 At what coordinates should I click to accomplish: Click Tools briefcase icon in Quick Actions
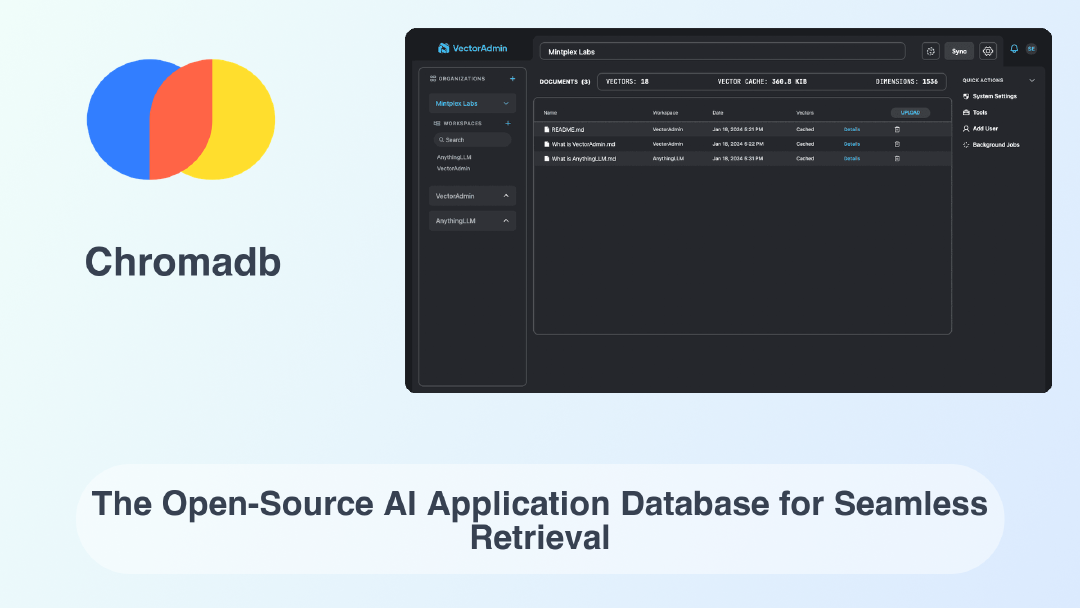click(x=966, y=112)
